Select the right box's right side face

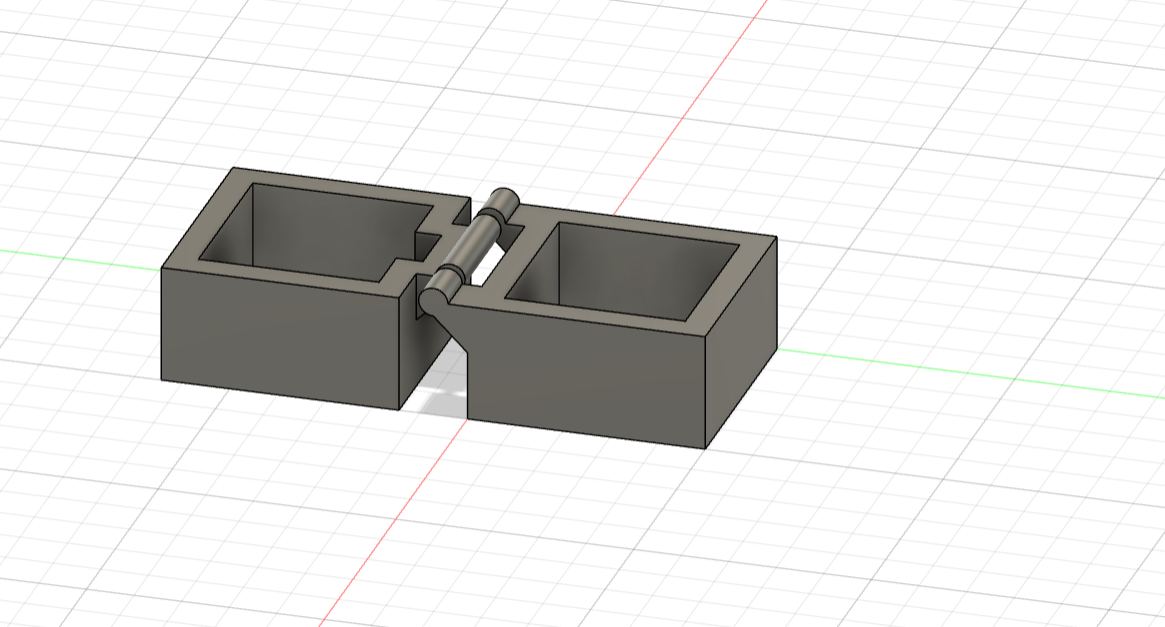(x=741, y=341)
